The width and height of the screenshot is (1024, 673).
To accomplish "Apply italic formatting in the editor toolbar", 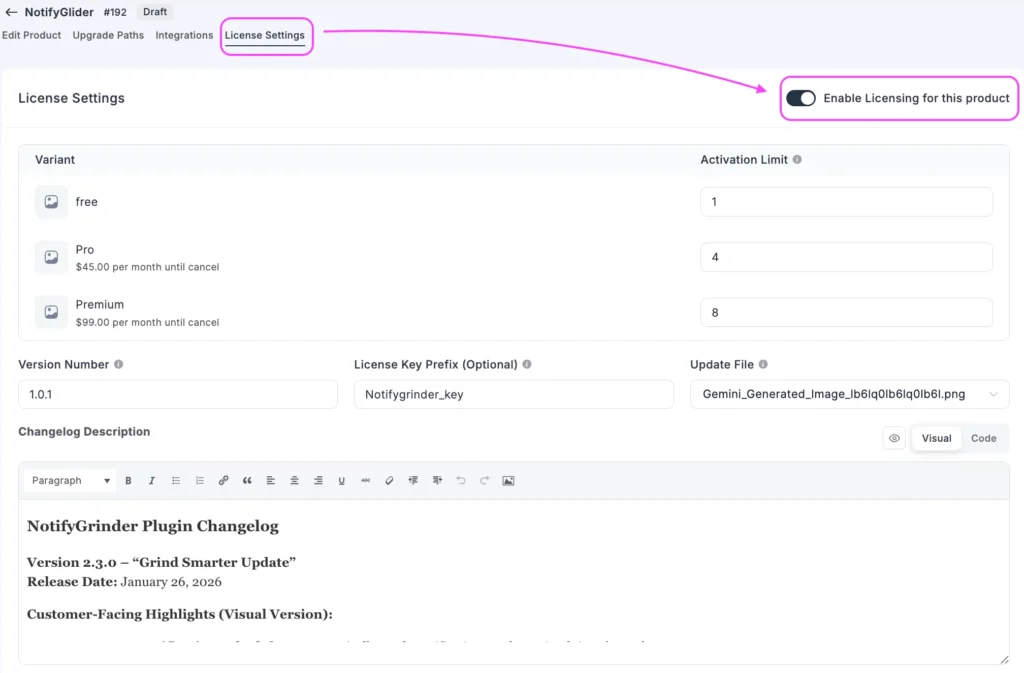I will (151, 480).
